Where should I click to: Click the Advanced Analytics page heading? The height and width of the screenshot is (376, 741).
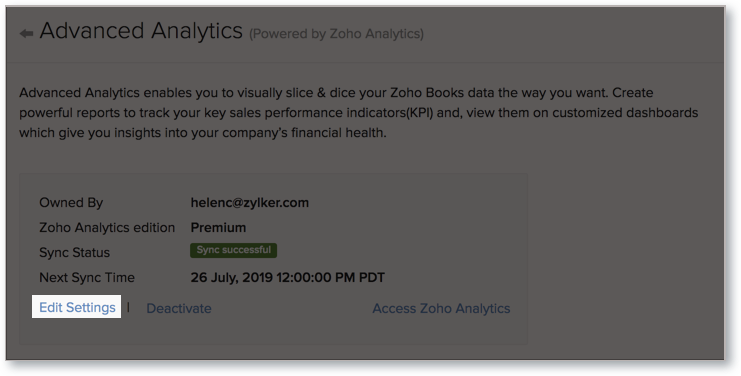click(x=141, y=31)
